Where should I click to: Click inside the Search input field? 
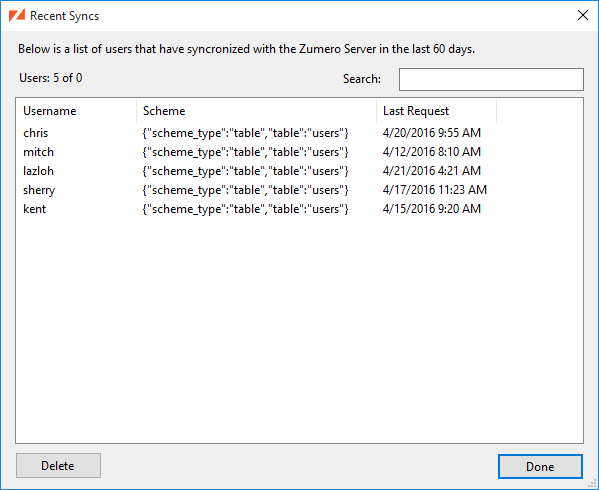pyautogui.click(x=491, y=79)
